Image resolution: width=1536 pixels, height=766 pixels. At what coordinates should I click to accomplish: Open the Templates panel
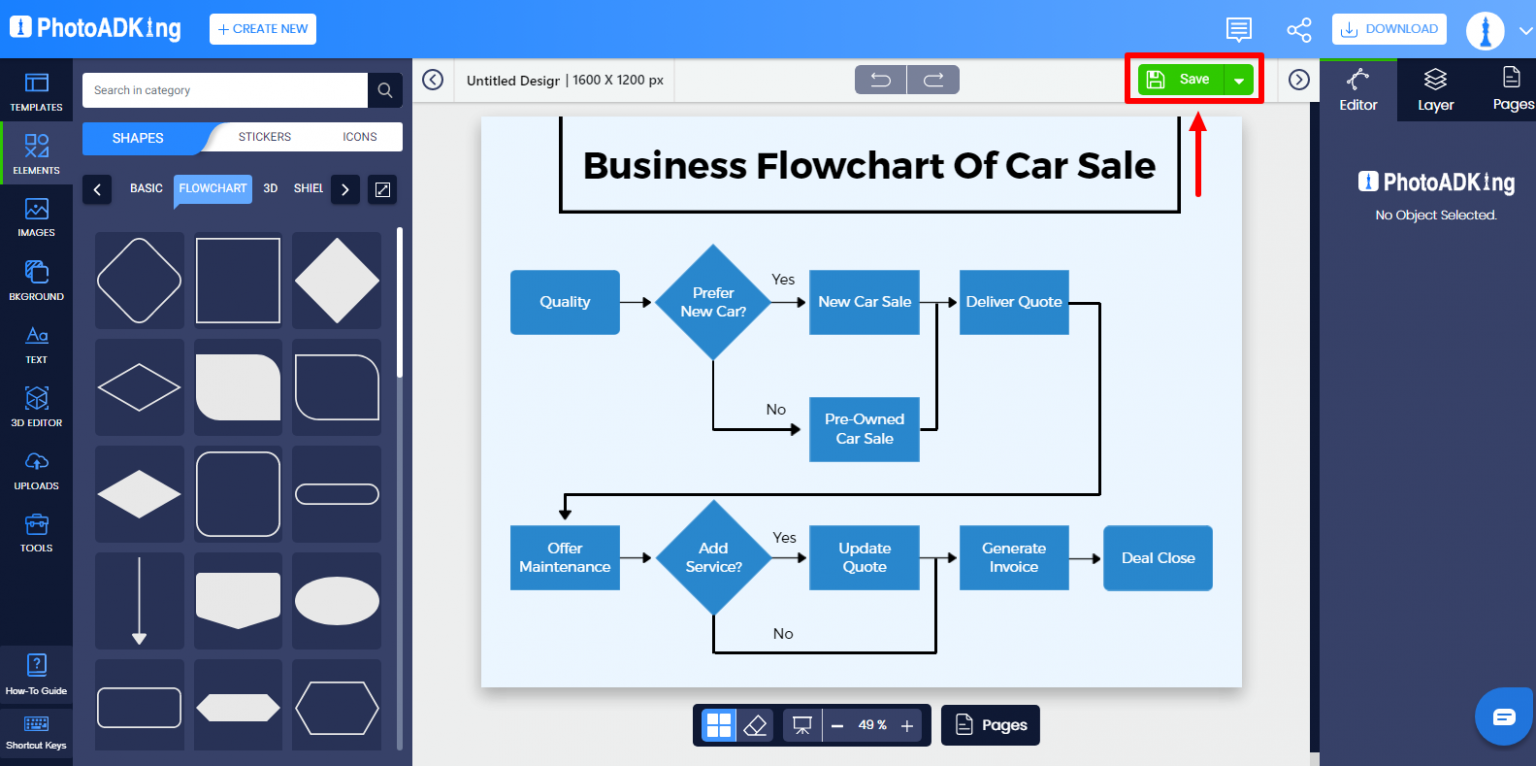pos(36,90)
